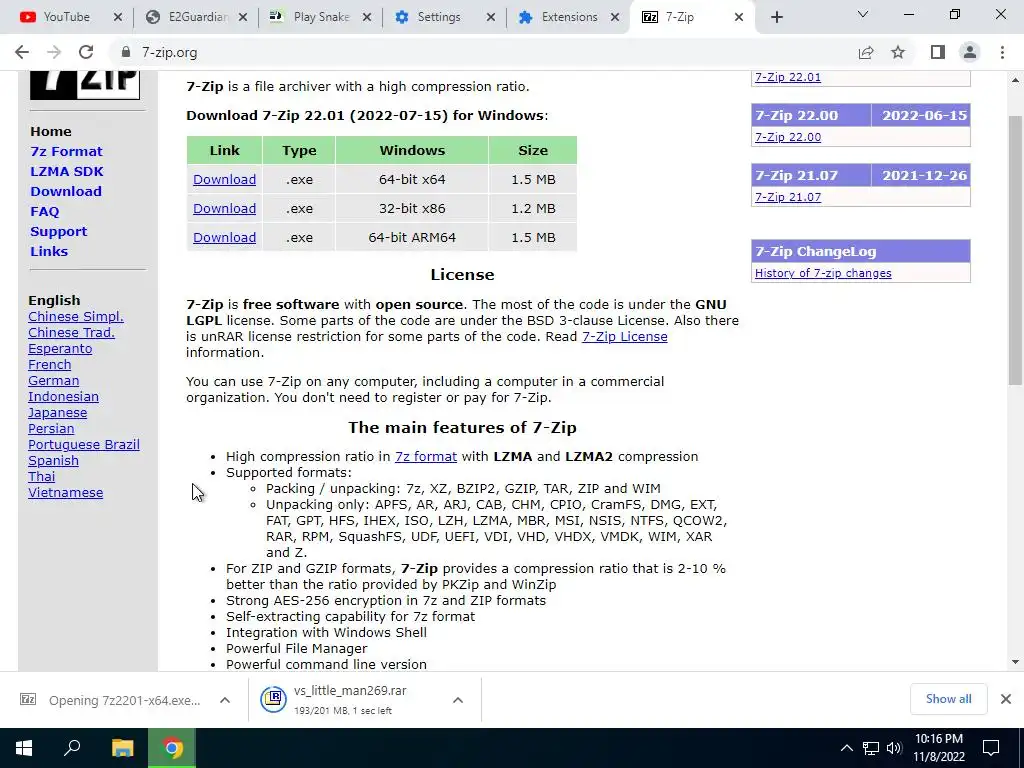Open the Links page
The image size is (1024, 768).
(49, 251)
